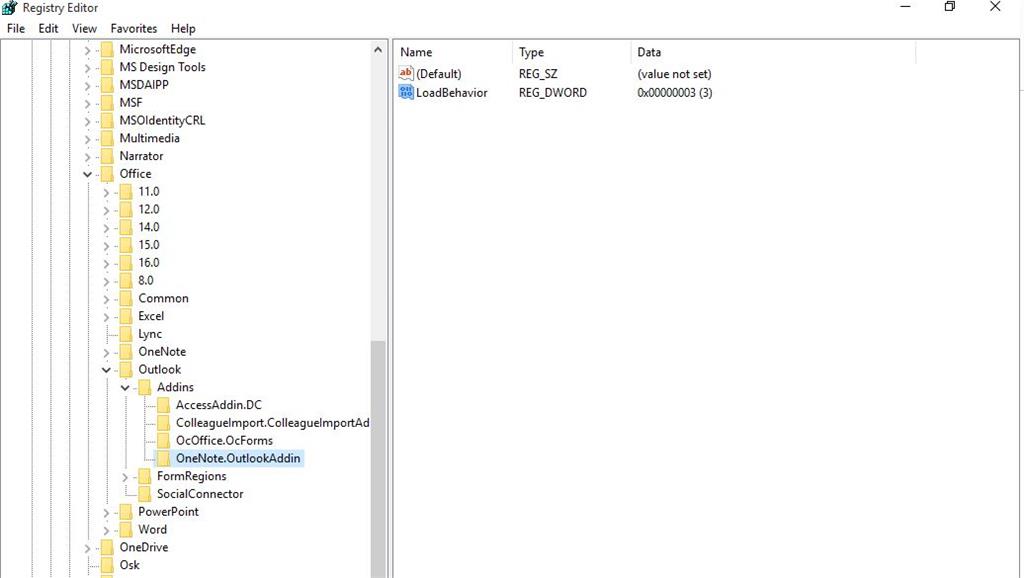Click the folder icon next to Narrator

coord(107,156)
